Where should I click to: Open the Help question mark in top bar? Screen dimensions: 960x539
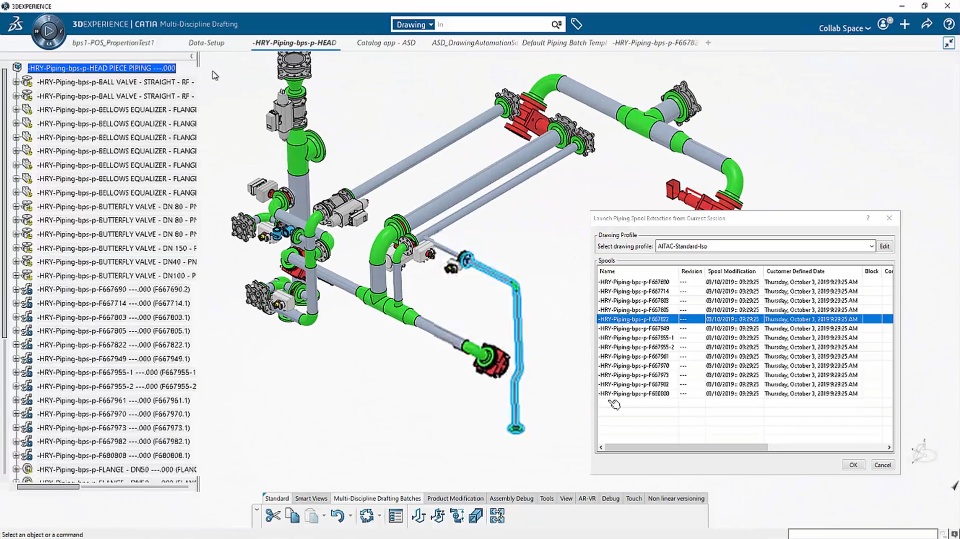948,24
